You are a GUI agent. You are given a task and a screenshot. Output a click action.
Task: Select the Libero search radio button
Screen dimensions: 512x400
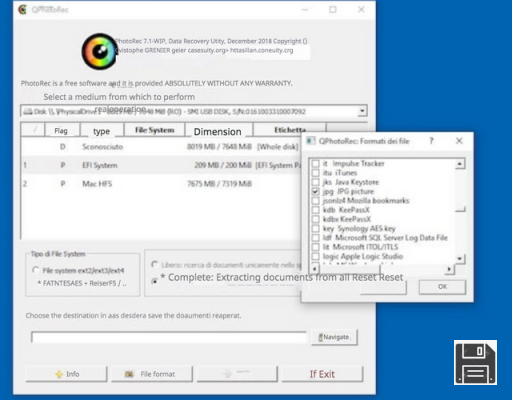[x=154, y=265]
